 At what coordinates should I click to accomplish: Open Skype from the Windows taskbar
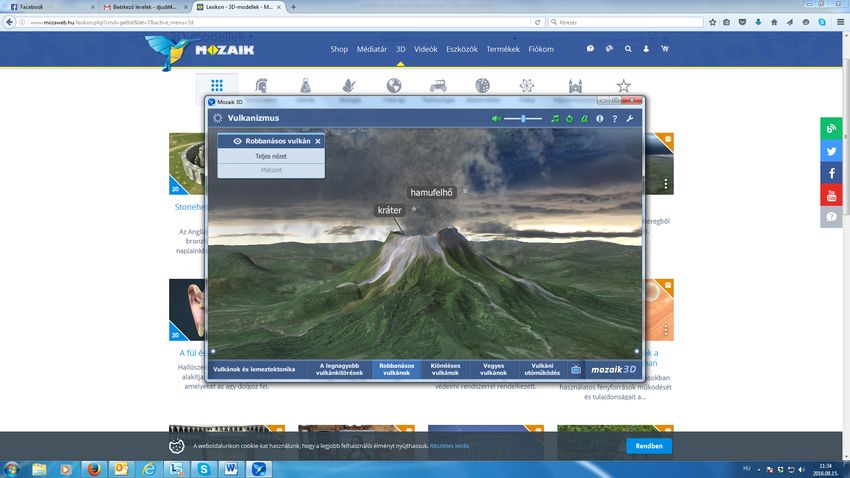tap(204, 469)
